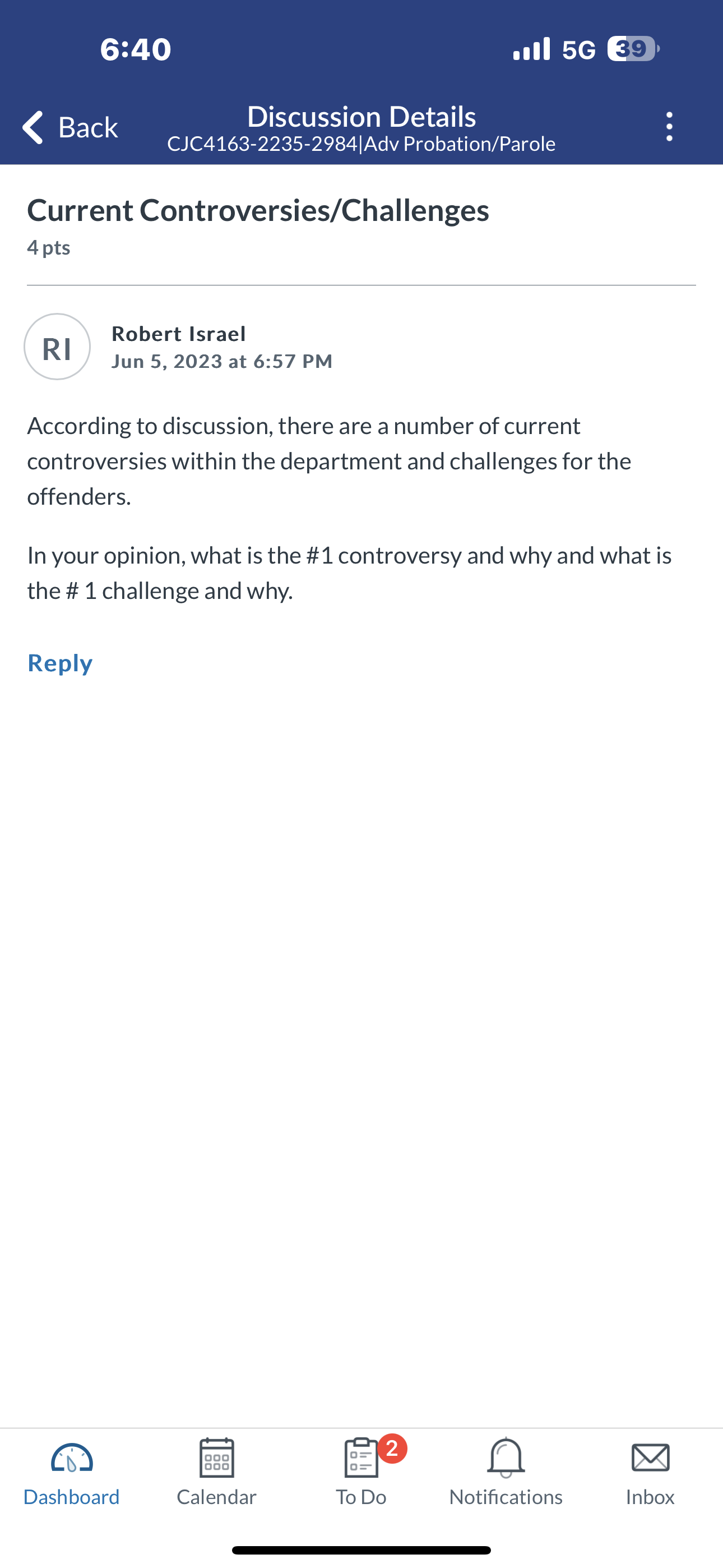Image resolution: width=723 pixels, height=1568 pixels.
Task: Open the Dashboard gauge icon
Action: pos(72,1458)
